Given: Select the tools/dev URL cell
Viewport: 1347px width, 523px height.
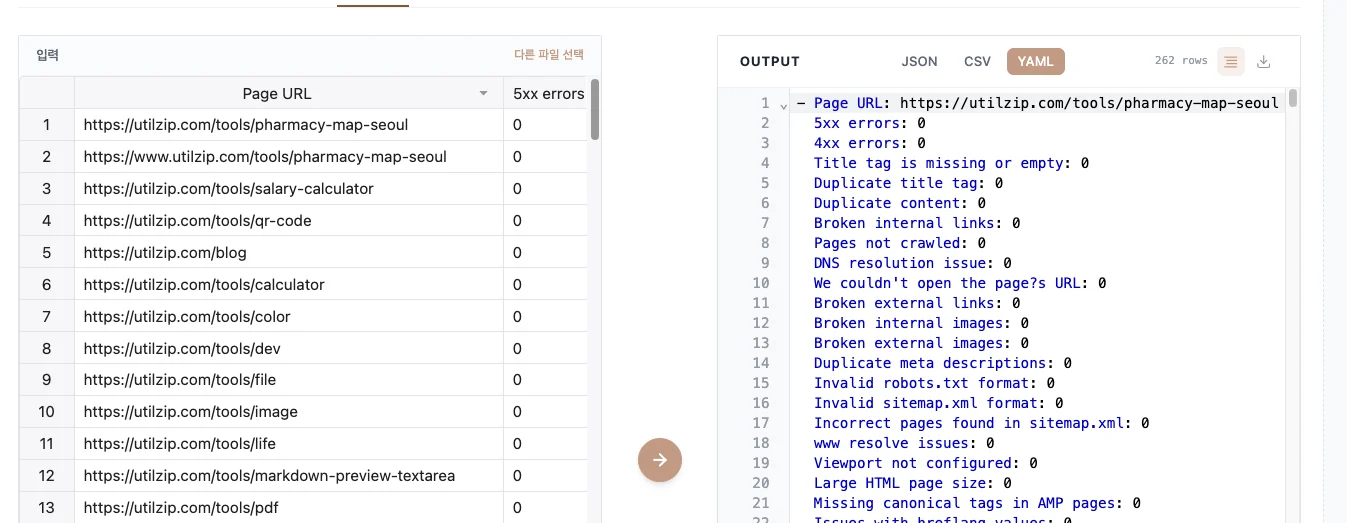Looking at the screenshot, I should (x=288, y=349).
